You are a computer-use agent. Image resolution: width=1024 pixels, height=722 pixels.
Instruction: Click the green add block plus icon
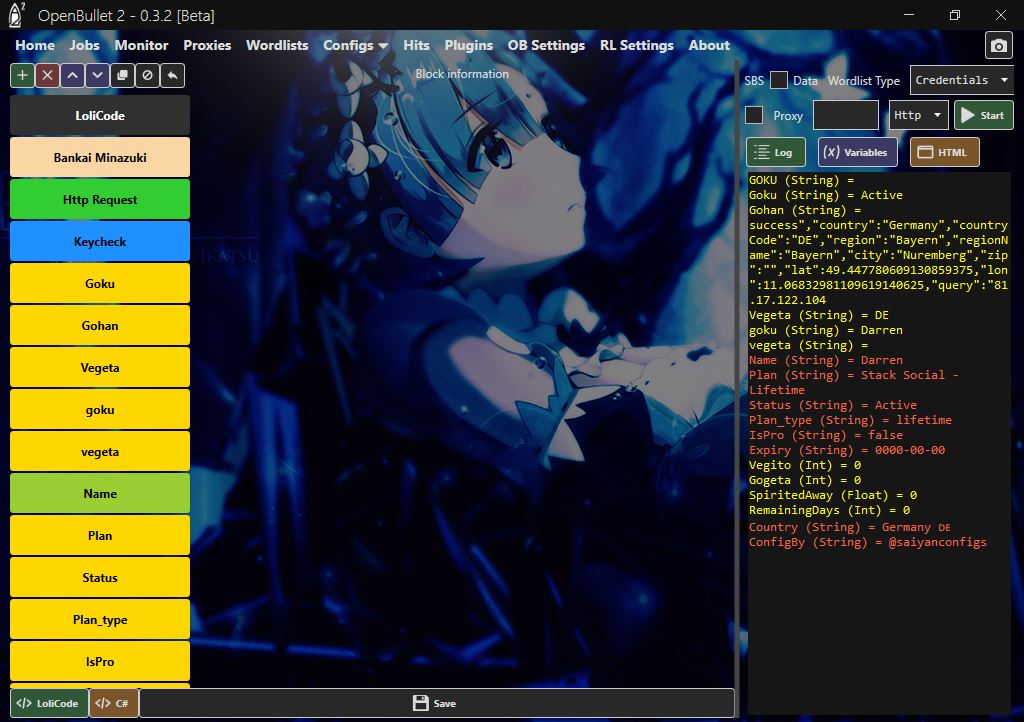point(22,75)
